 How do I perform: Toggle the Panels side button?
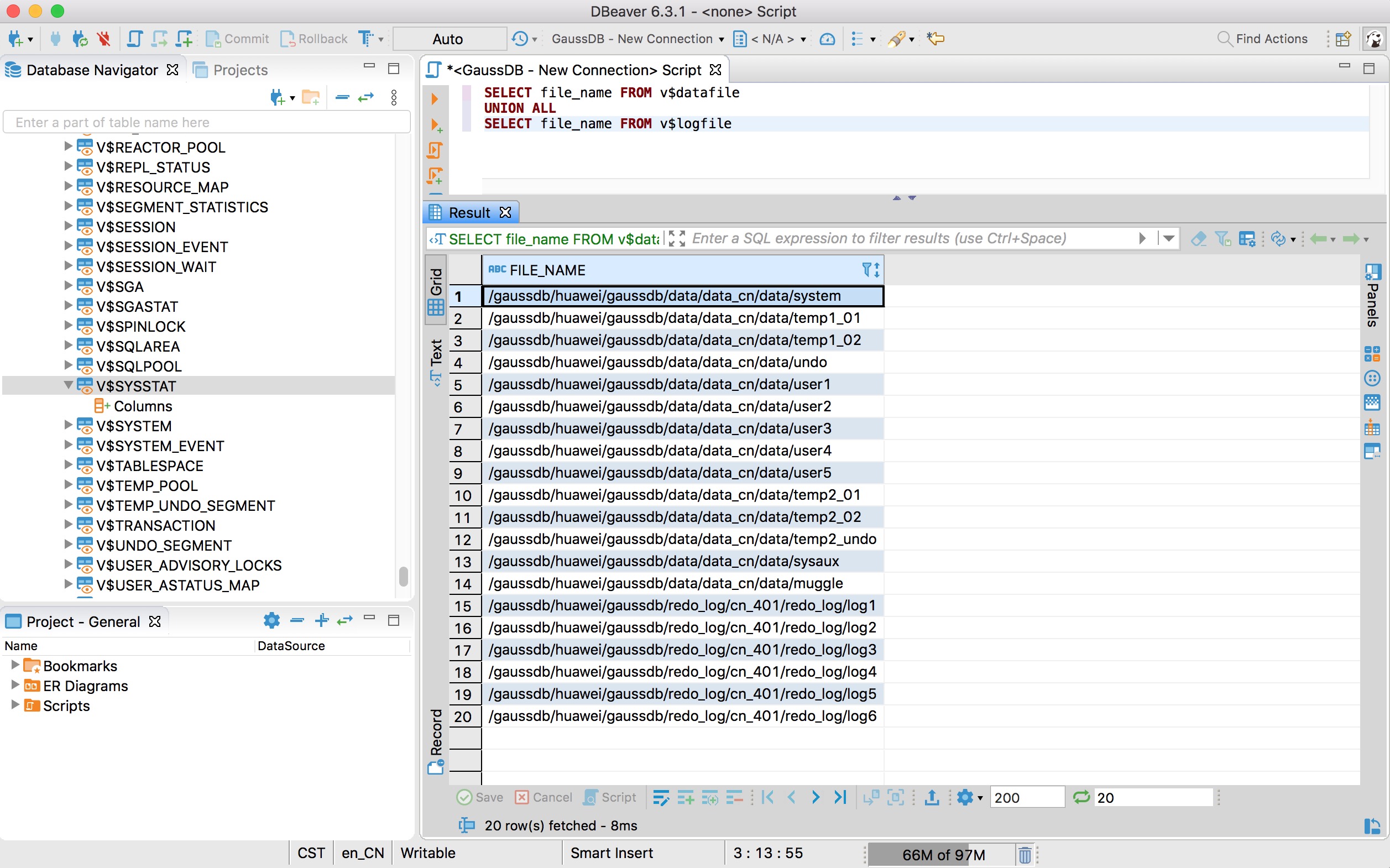1372,296
